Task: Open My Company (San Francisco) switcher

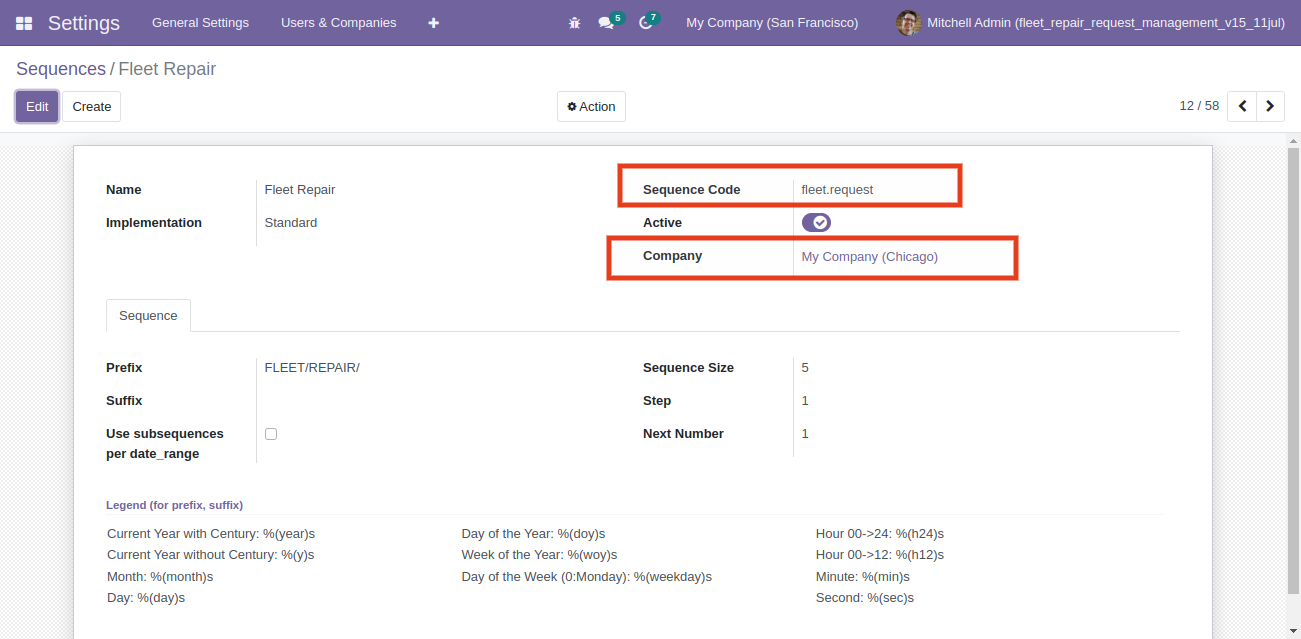Action: click(x=772, y=22)
